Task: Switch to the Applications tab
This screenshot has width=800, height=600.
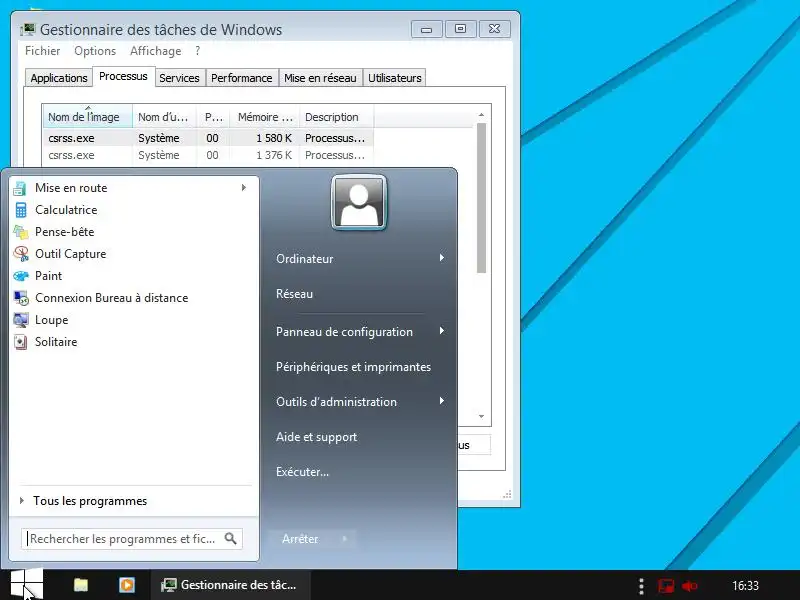Action: [59, 78]
